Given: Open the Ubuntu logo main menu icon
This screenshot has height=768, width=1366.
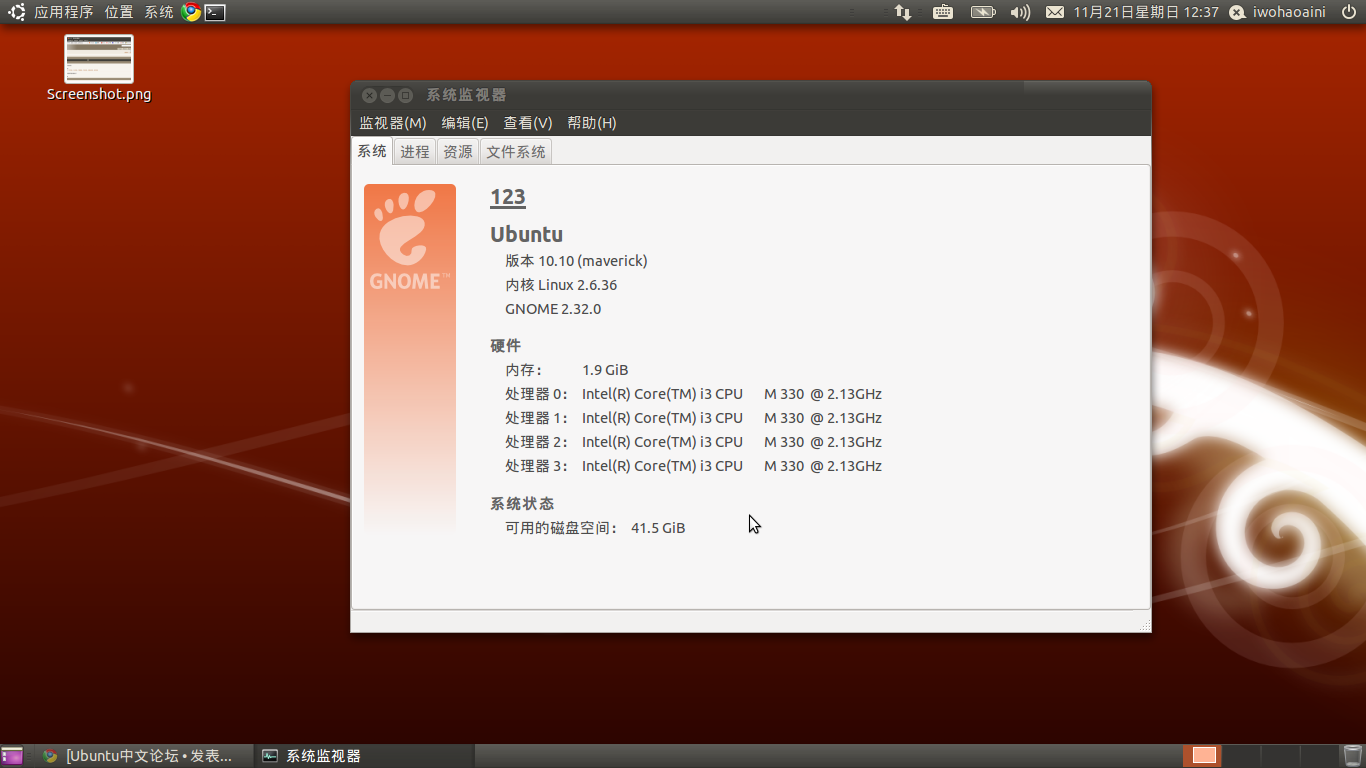Looking at the screenshot, I should [x=16, y=12].
